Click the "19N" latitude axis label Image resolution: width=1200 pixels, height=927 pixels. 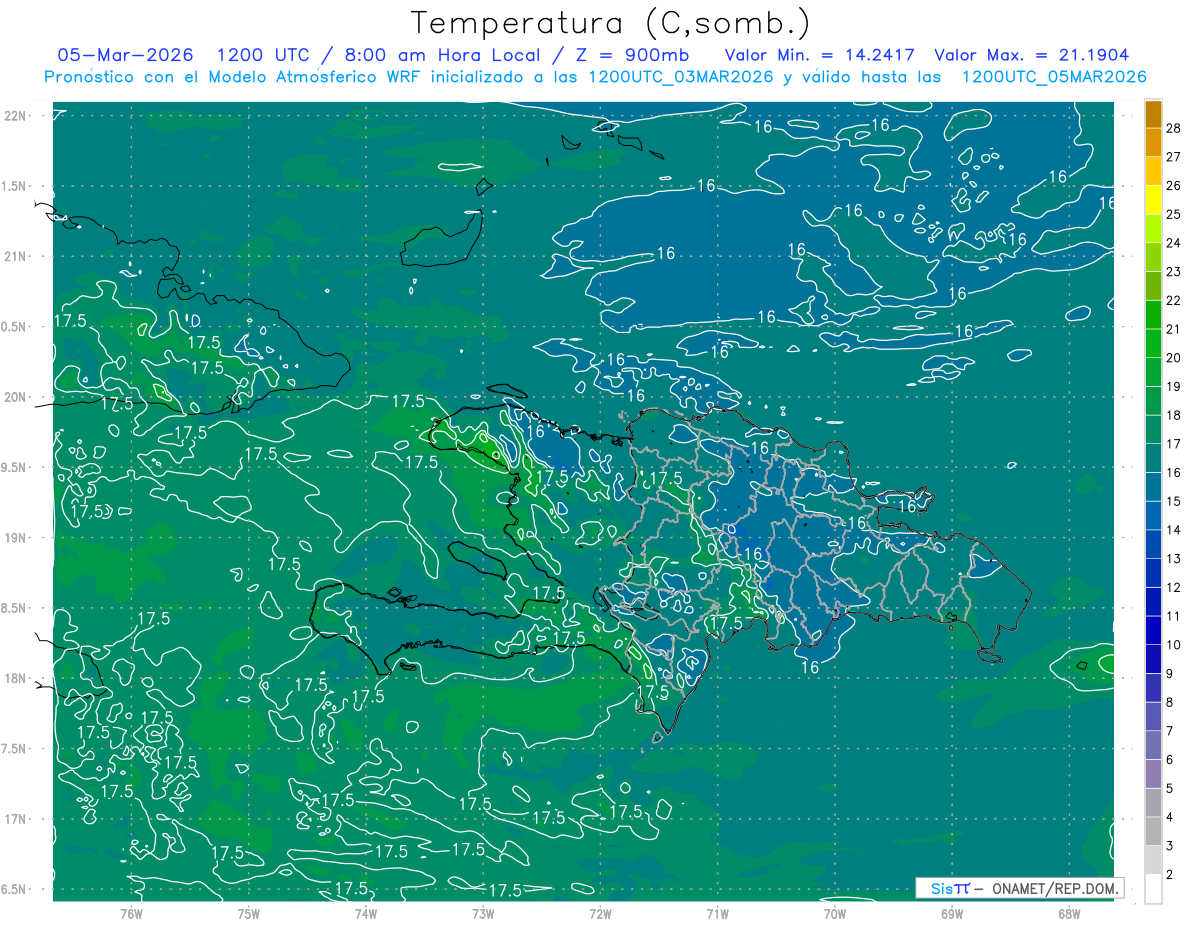pyautogui.click(x=15, y=537)
